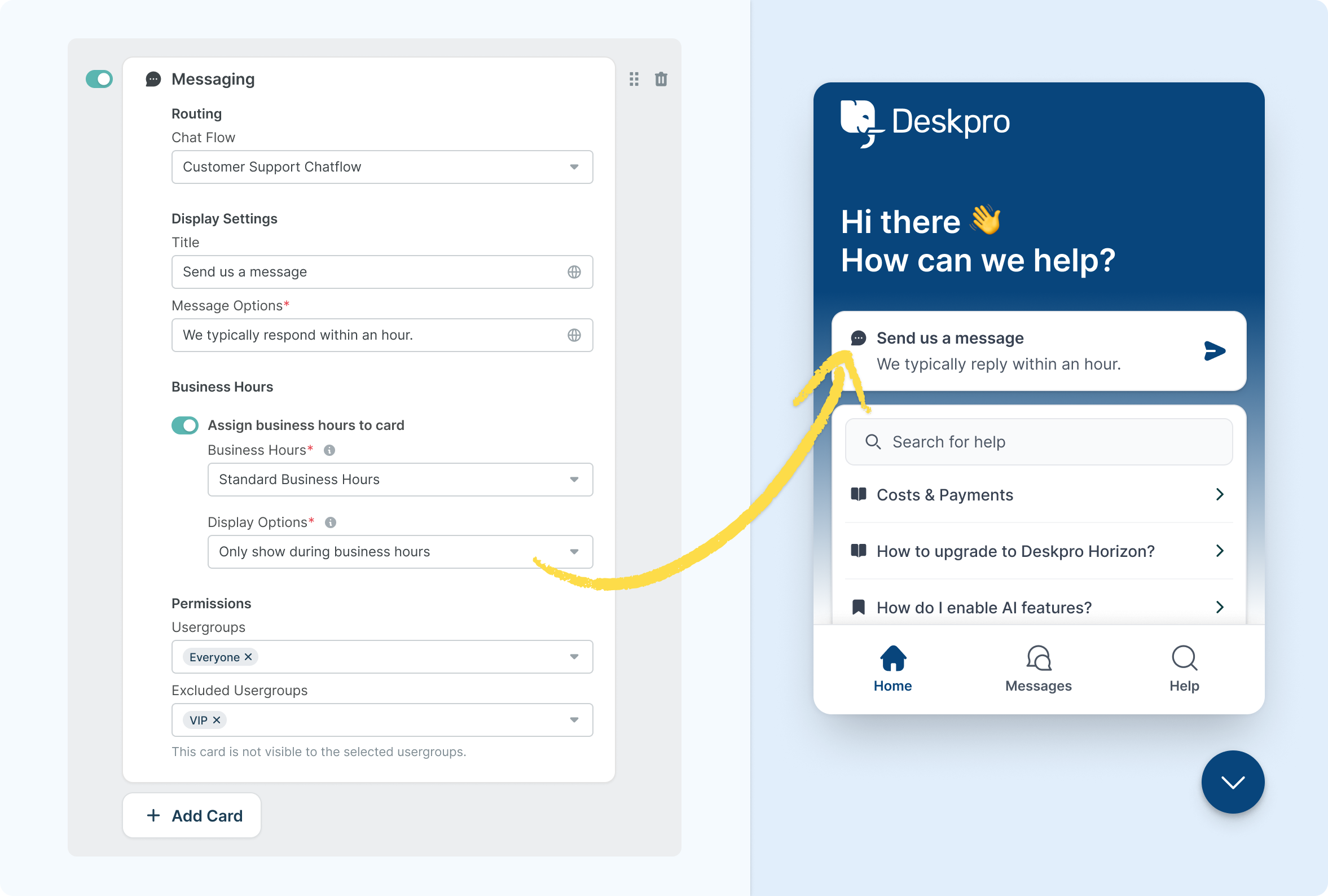The height and width of the screenshot is (896, 1328).
Task: Open Standard Business Hours dropdown
Action: [x=400, y=480]
